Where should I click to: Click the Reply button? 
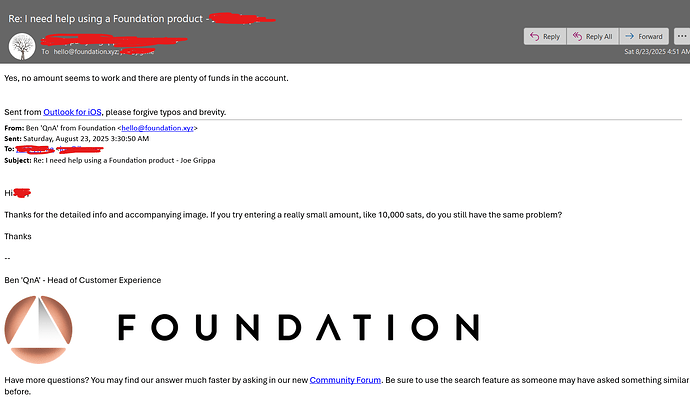pos(545,36)
